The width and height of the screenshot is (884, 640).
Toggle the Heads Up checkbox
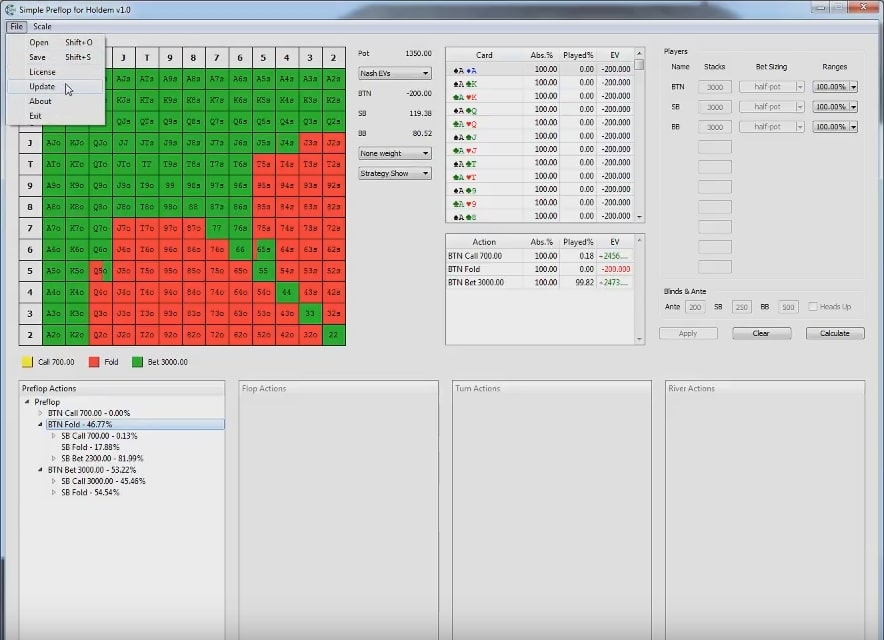pos(812,307)
